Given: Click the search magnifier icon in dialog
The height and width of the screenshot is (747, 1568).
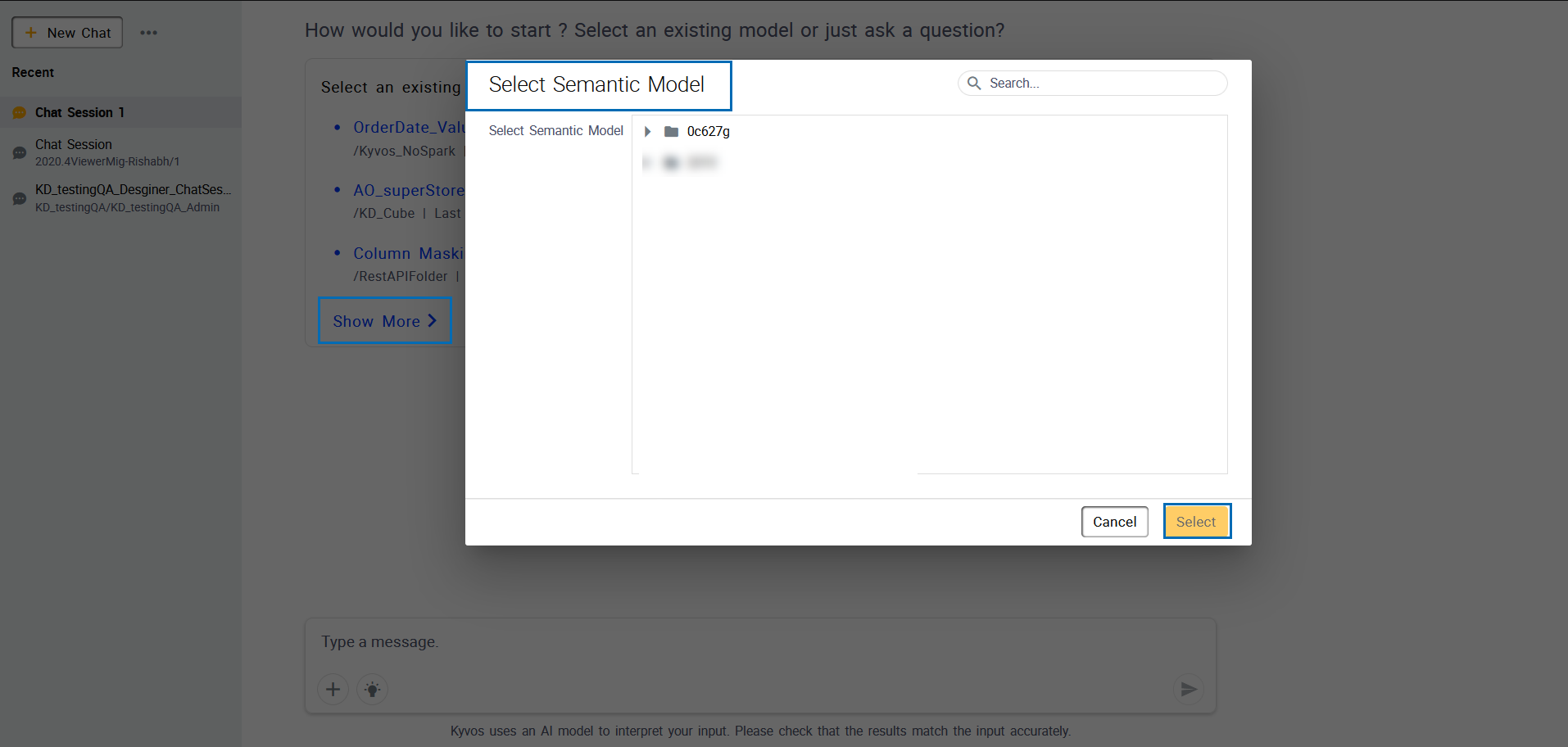Looking at the screenshot, I should point(974,83).
